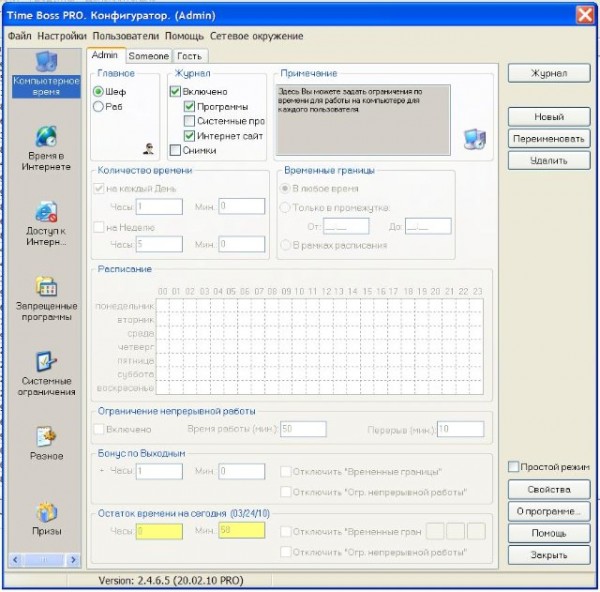Click the daily Часы input field
The height and width of the screenshot is (592, 600).
point(159,207)
